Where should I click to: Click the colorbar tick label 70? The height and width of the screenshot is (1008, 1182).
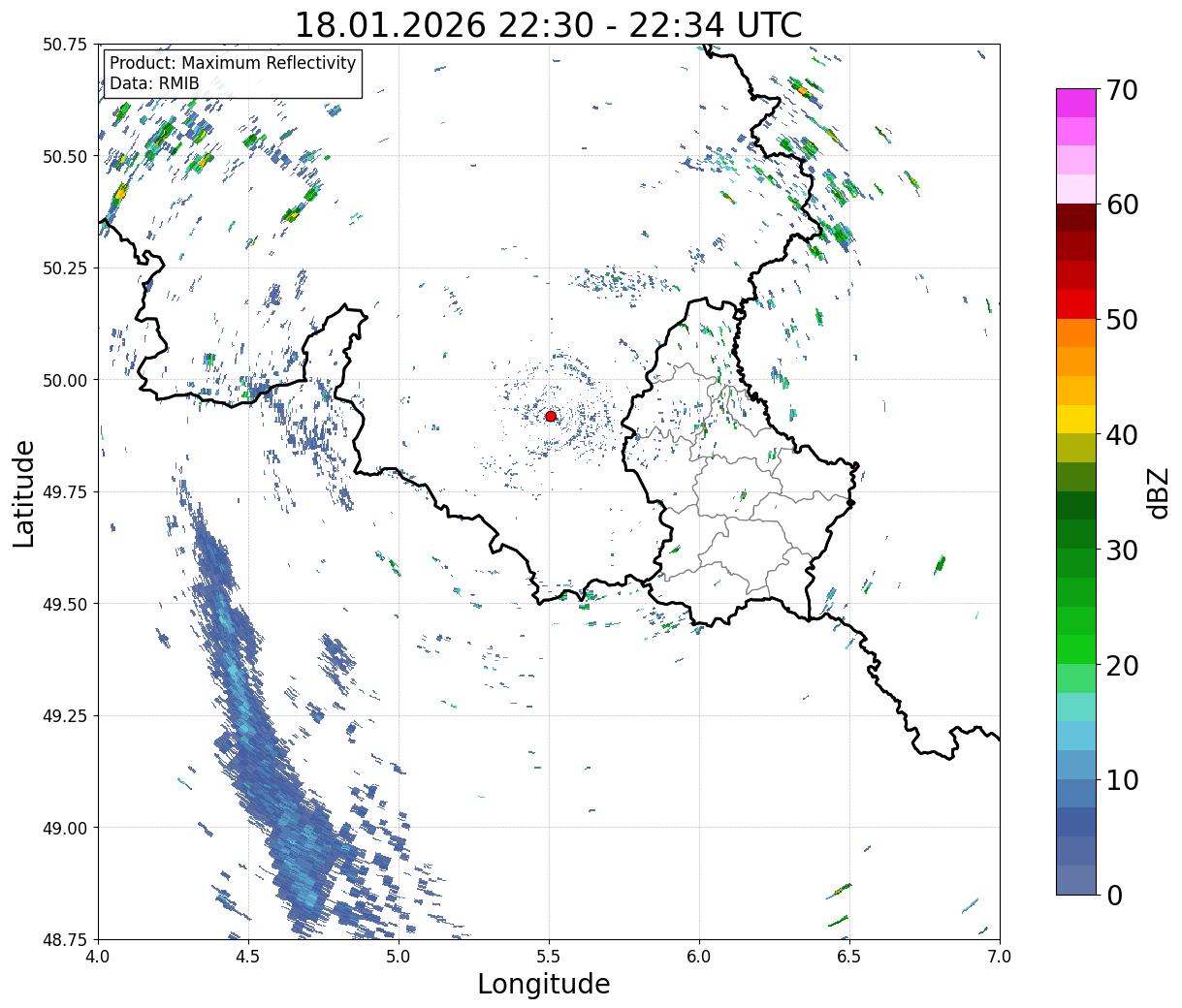1121,90
